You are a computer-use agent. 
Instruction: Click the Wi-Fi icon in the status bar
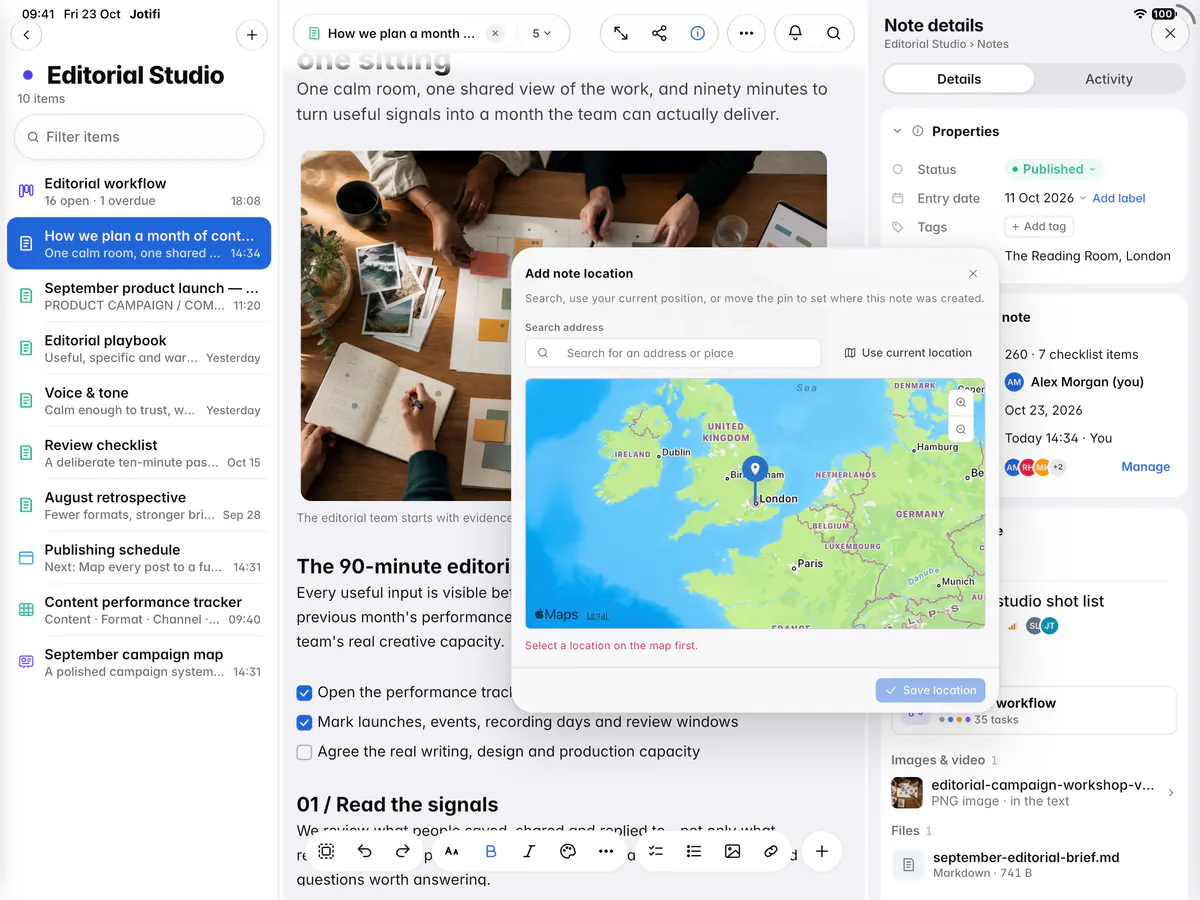1140,14
